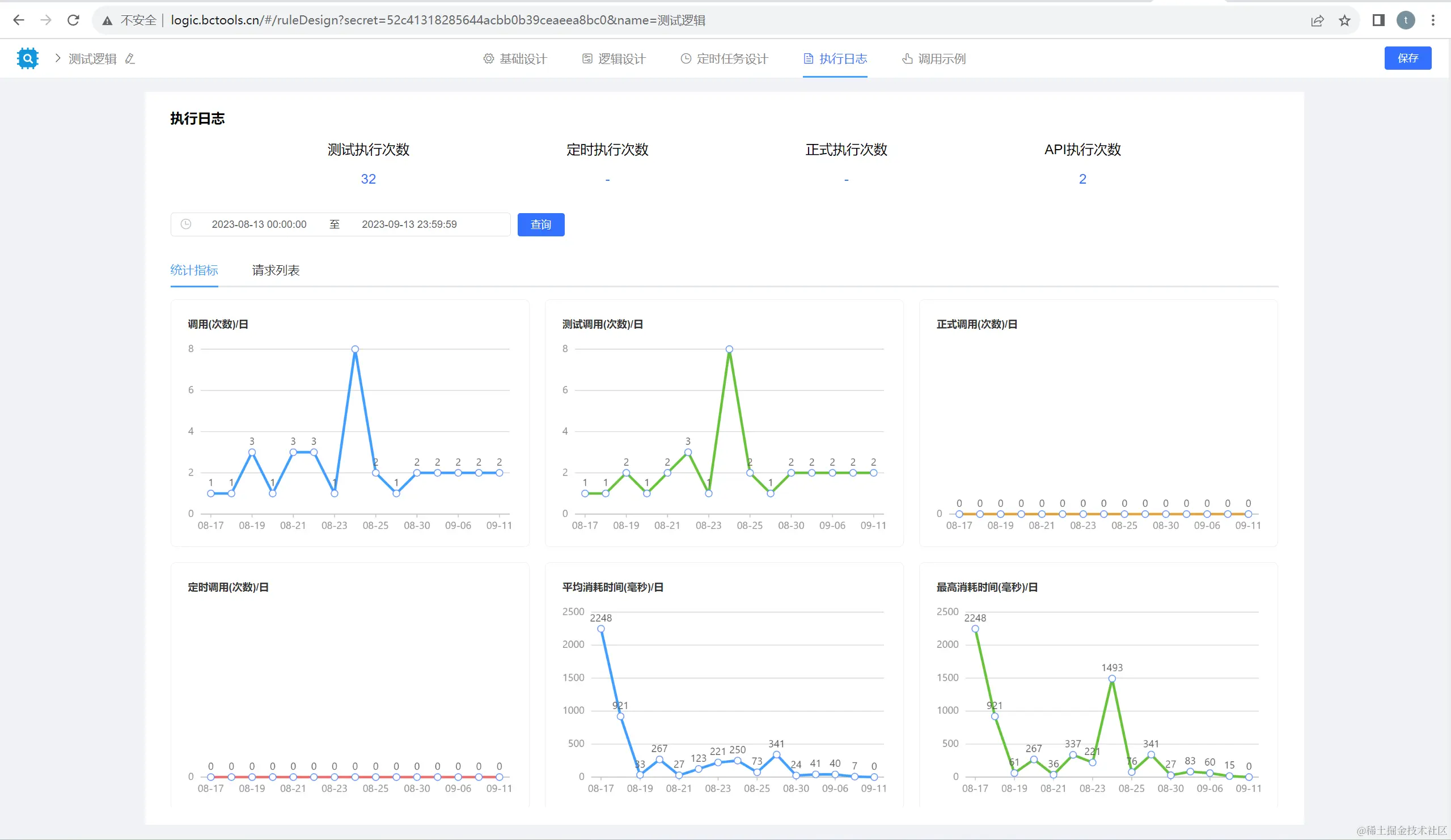Switch to 请求列表 tab
The image size is (1451, 840).
(x=276, y=270)
